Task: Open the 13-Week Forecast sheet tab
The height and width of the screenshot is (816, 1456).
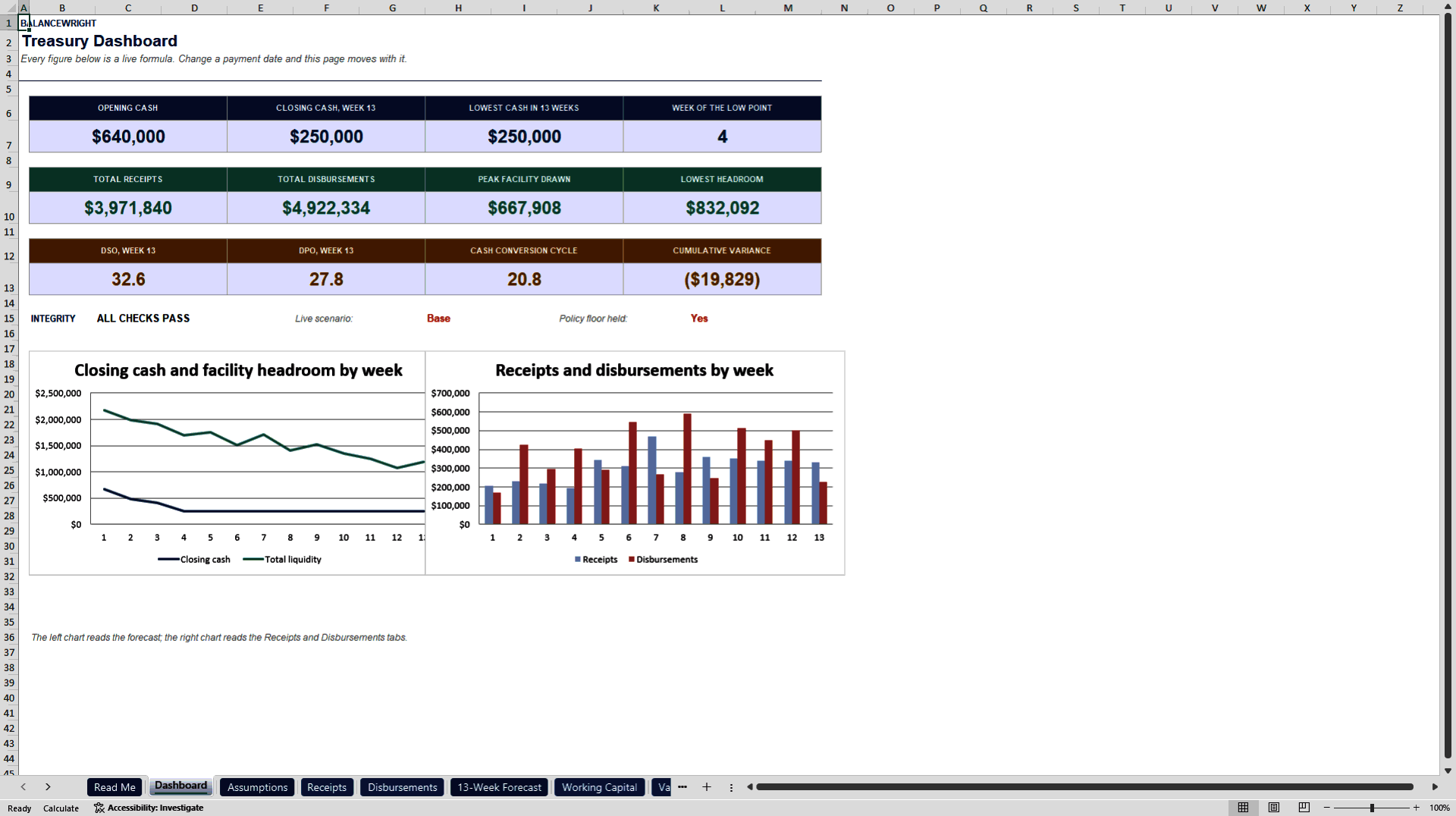Action: (499, 787)
